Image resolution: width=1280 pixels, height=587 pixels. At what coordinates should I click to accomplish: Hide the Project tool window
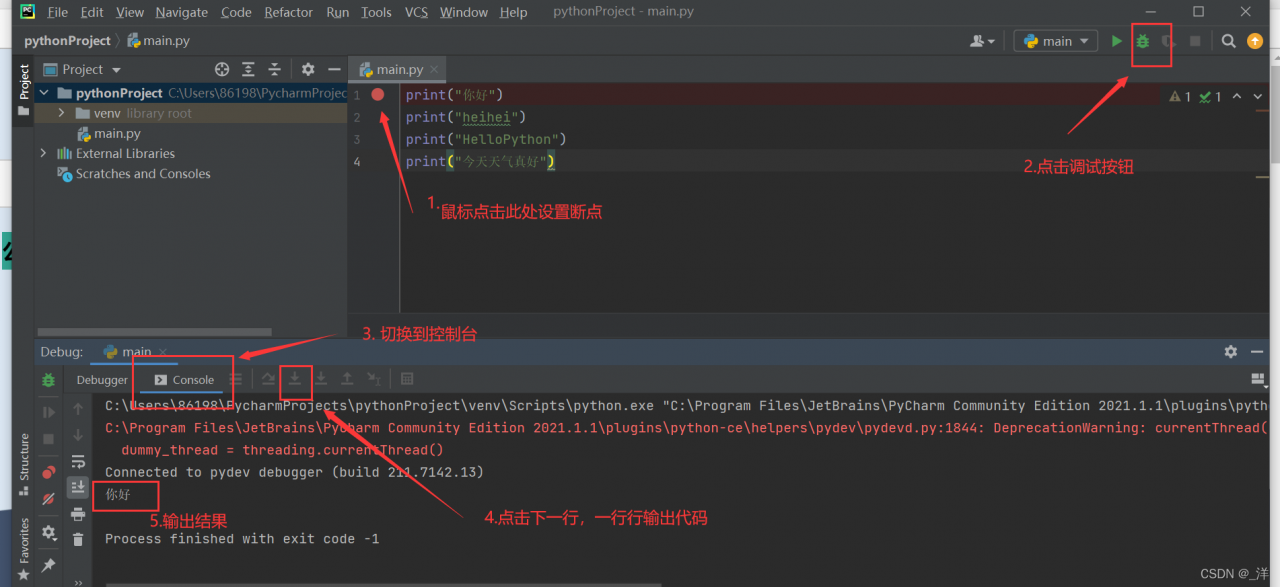coord(333,69)
